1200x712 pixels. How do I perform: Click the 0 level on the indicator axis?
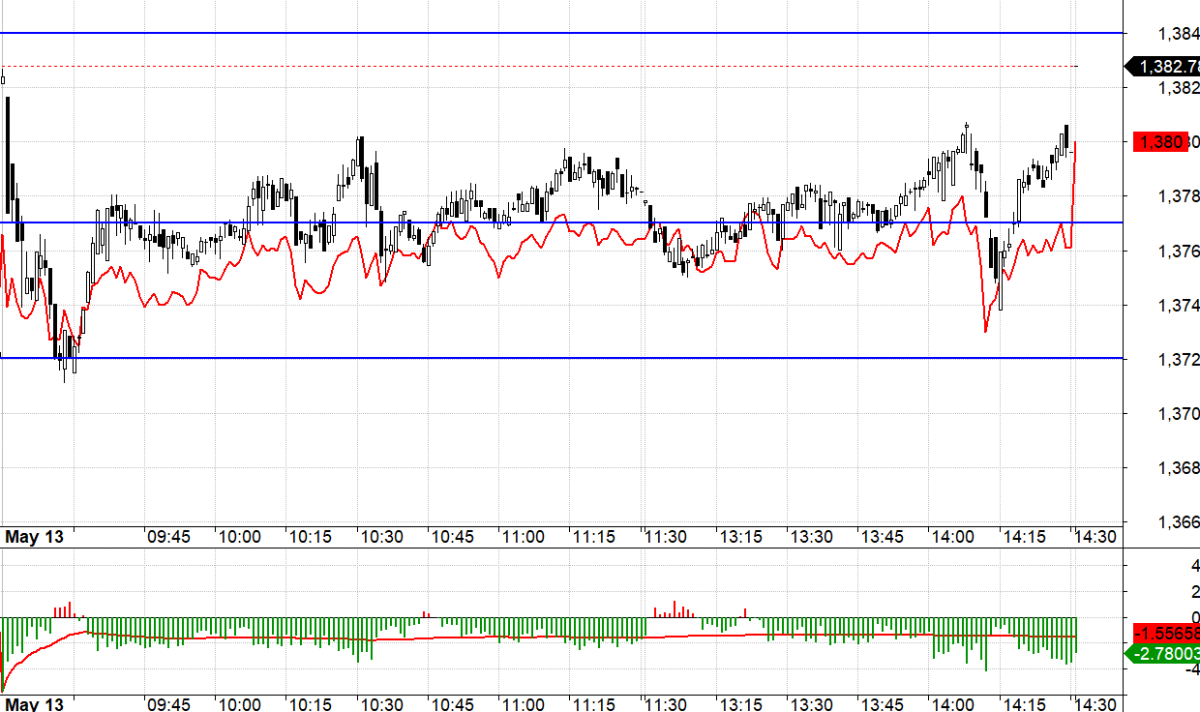(x=1194, y=617)
